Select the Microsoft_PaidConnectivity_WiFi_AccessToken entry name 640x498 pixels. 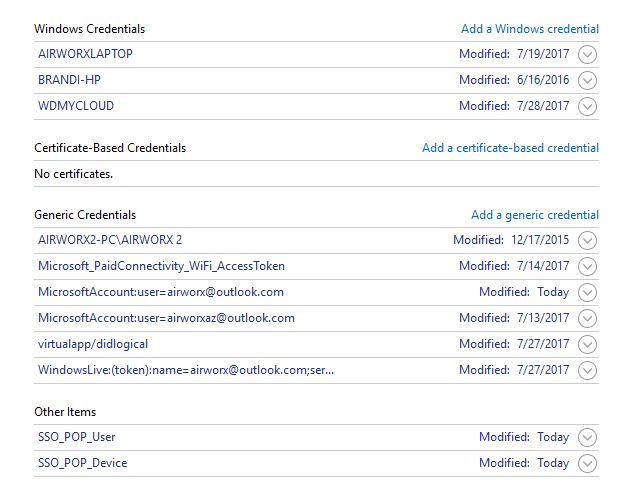tap(162, 266)
